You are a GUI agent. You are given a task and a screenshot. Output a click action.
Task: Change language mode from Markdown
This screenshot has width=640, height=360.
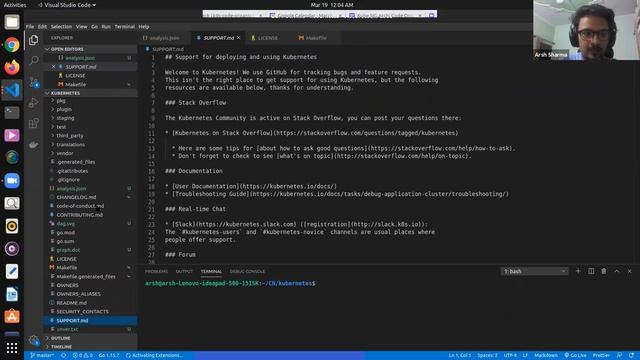546,355
